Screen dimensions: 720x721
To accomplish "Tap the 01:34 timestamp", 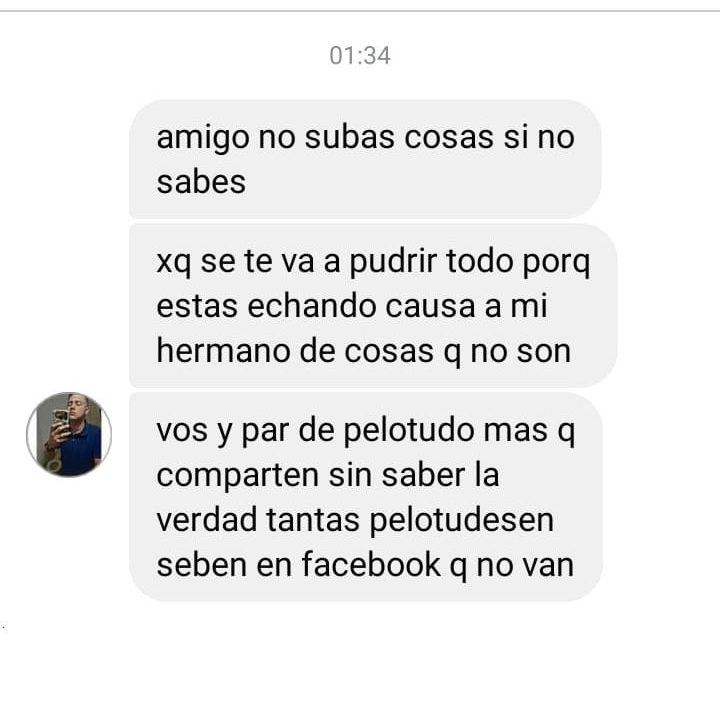I will tap(360, 56).
